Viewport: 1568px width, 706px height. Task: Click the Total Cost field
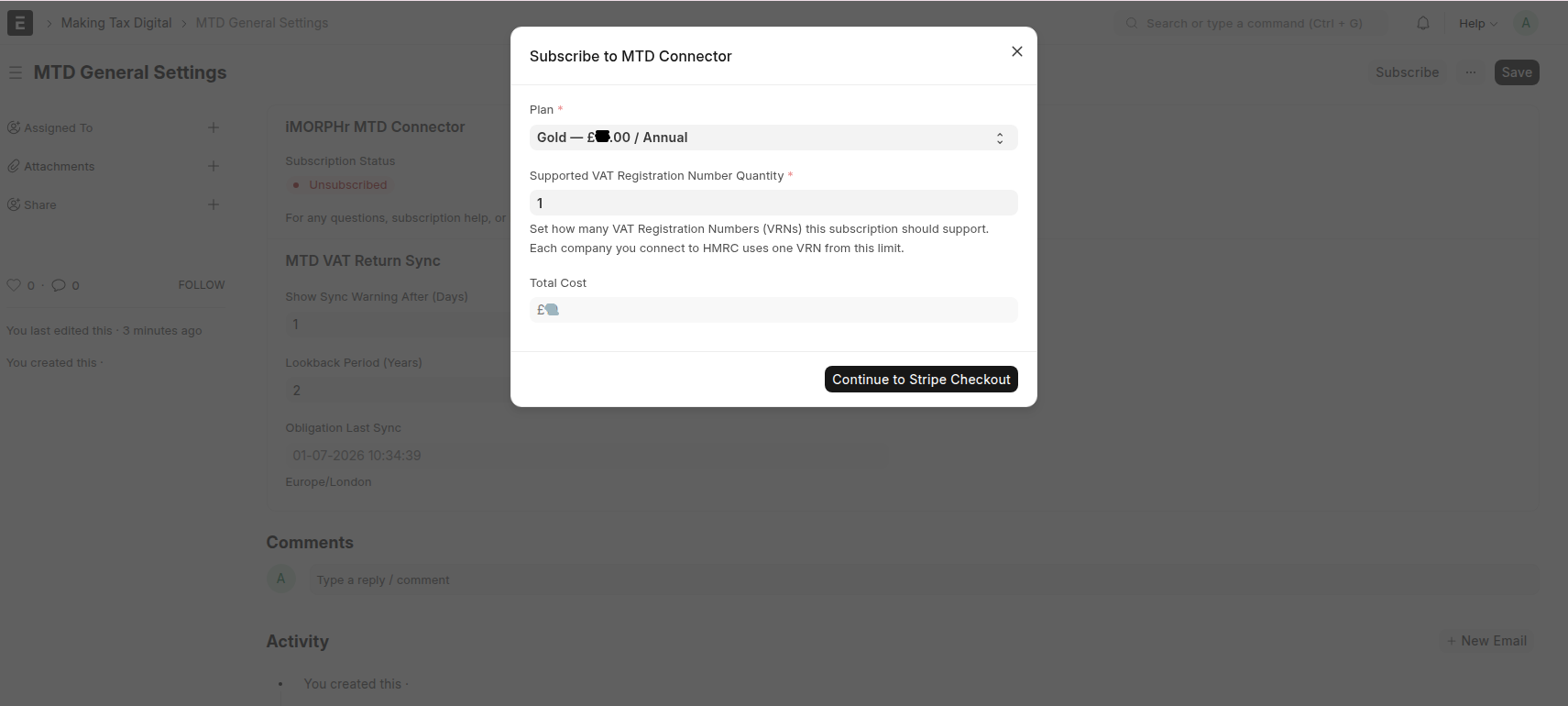click(x=773, y=310)
